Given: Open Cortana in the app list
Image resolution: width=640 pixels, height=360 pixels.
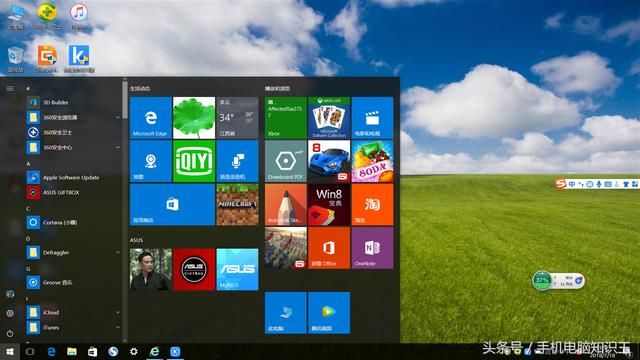Looking at the screenshot, I should tap(73, 222).
